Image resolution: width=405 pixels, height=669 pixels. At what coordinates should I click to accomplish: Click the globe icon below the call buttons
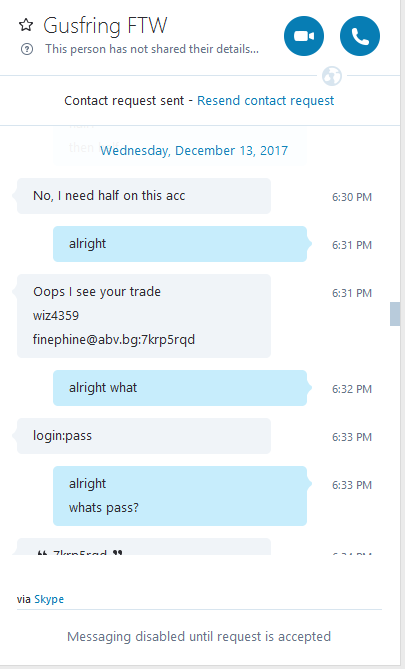pos(332,76)
